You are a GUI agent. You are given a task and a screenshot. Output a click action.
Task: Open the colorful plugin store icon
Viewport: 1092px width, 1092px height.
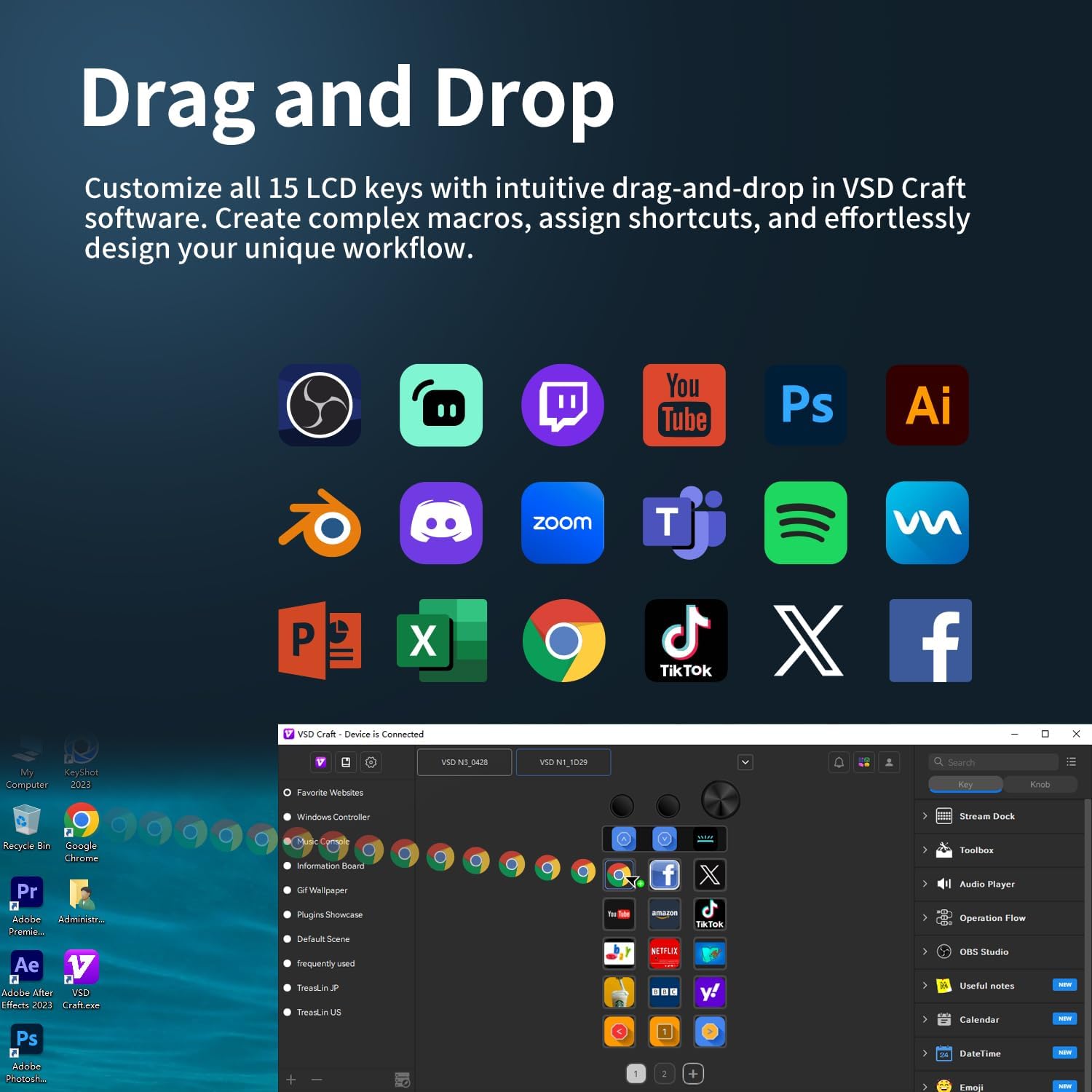(x=864, y=762)
